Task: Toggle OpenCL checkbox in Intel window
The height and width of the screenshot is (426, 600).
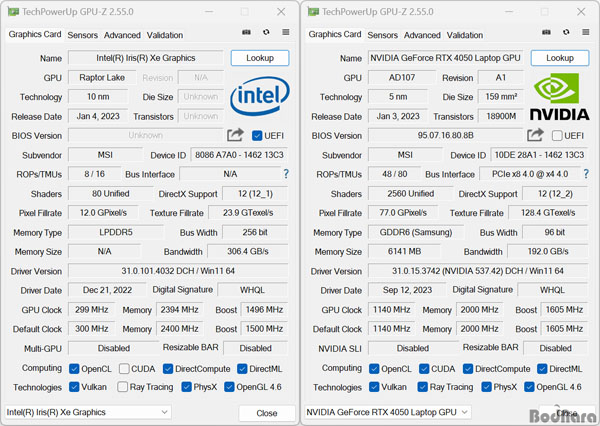Action: 74,369
